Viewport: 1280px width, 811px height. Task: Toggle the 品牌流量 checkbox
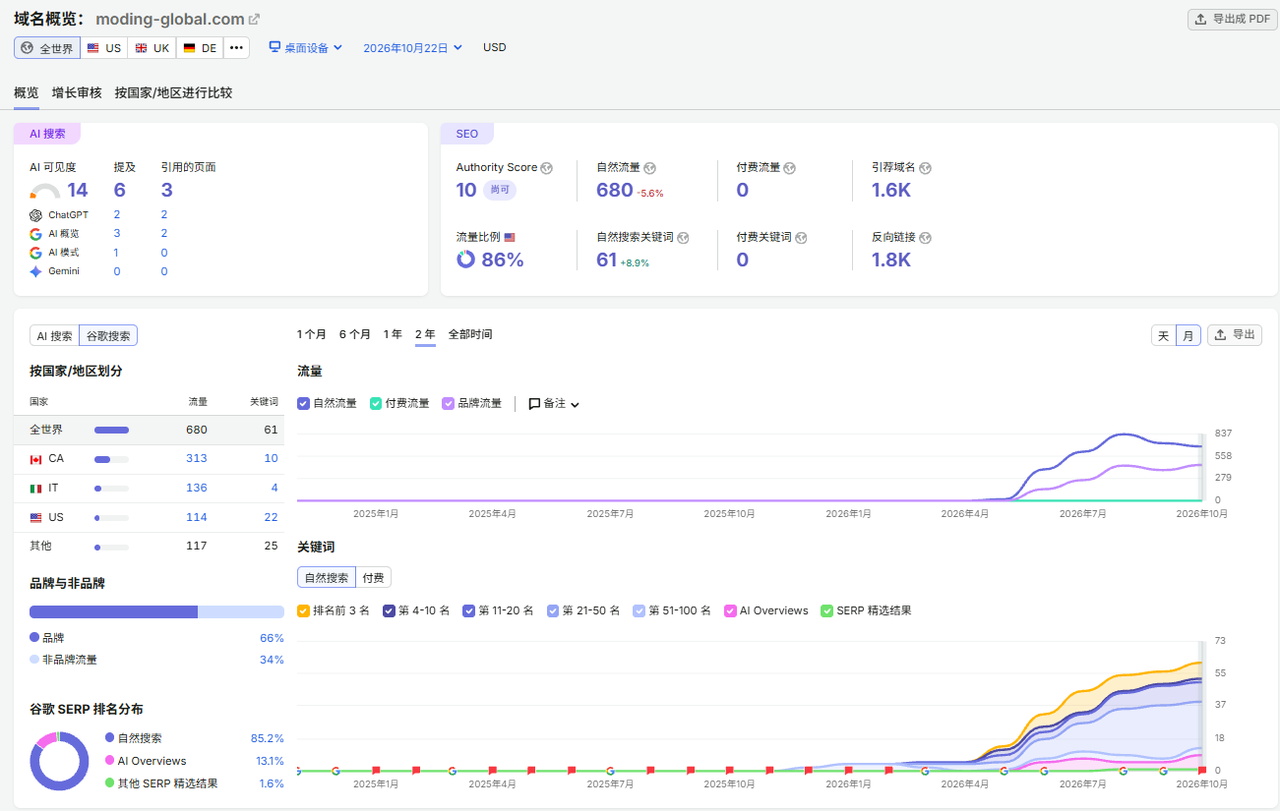point(448,404)
